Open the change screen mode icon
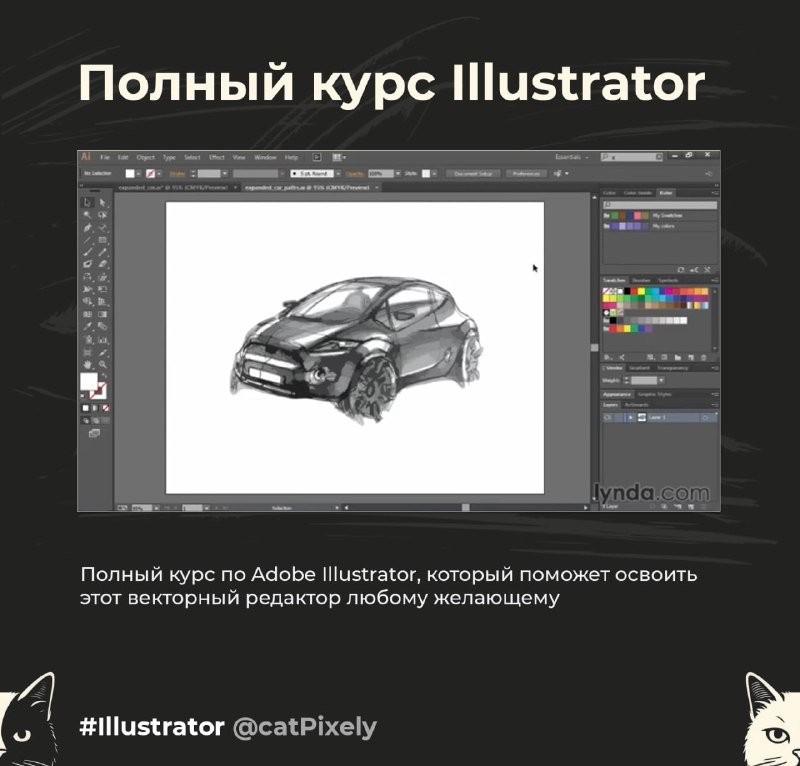Image resolution: width=800 pixels, height=766 pixels. pyautogui.click(x=94, y=433)
